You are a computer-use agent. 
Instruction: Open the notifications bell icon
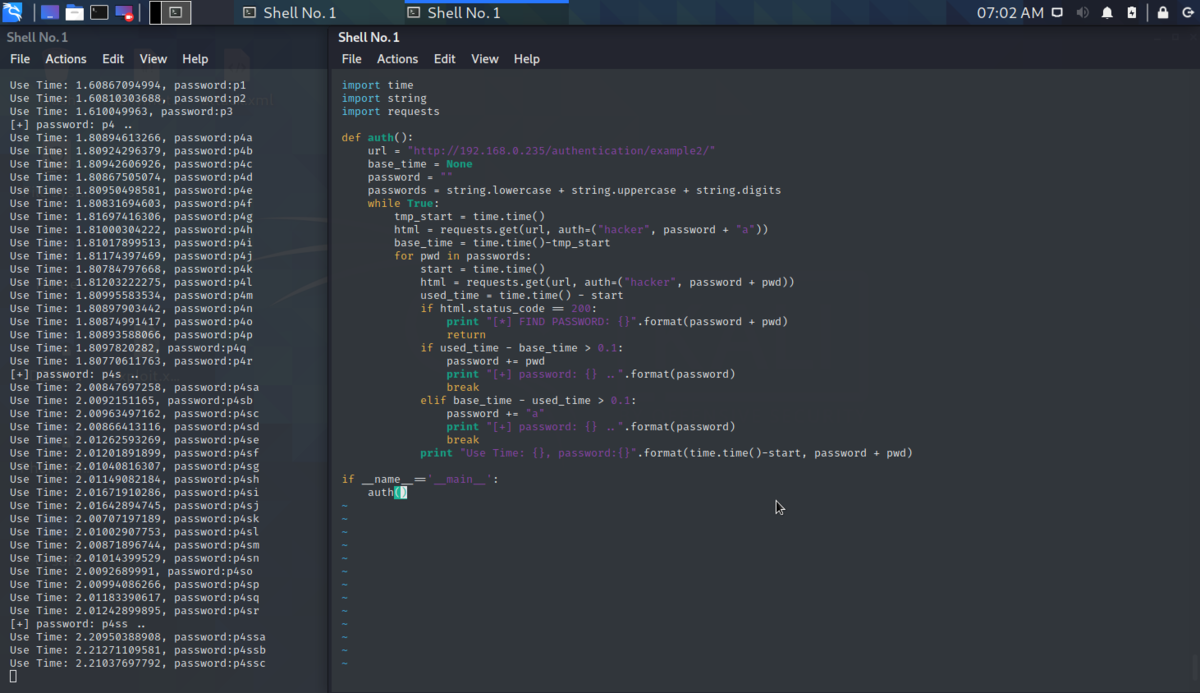coord(1107,13)
